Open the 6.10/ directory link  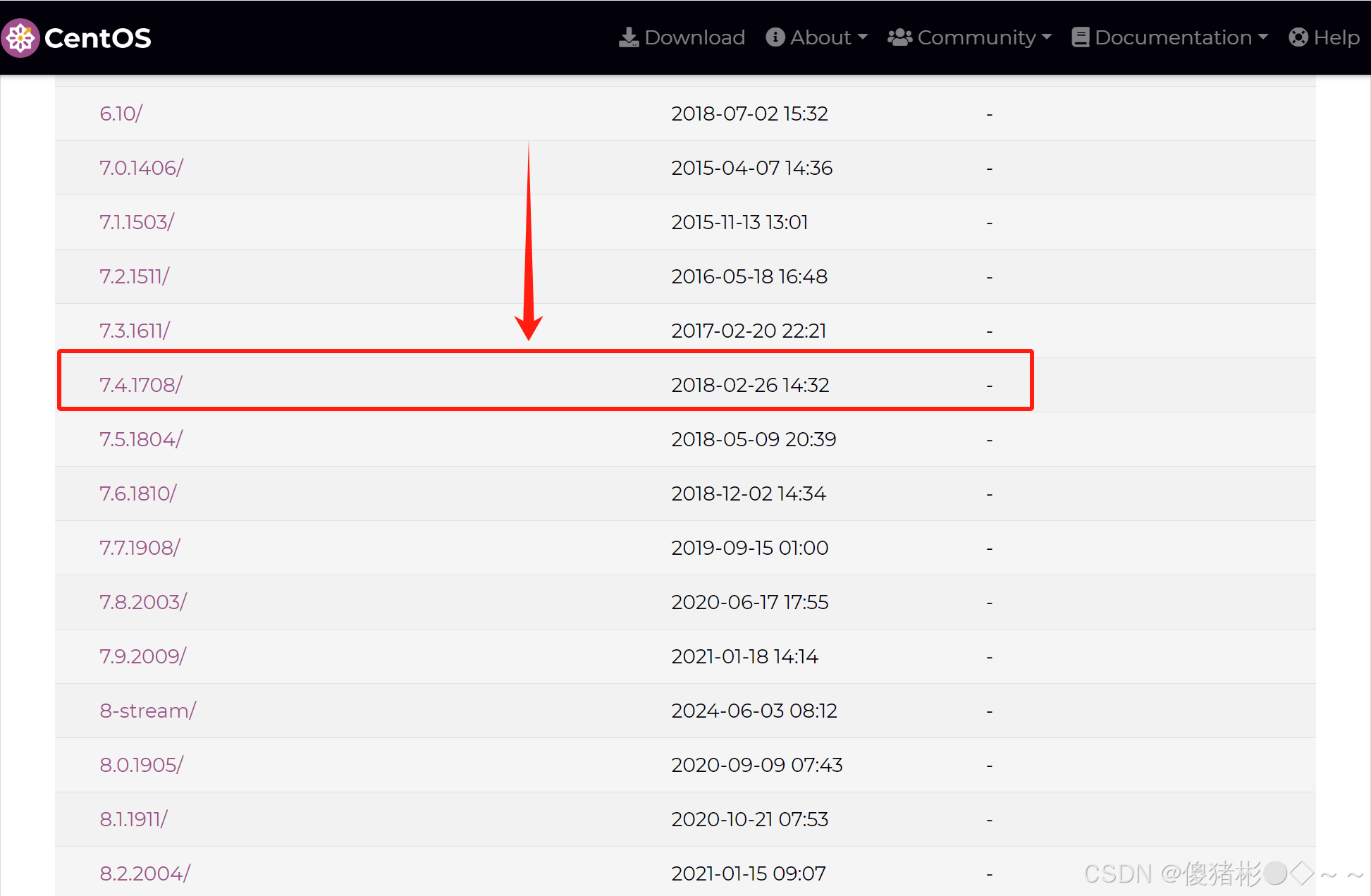click(x=121, y=113)
